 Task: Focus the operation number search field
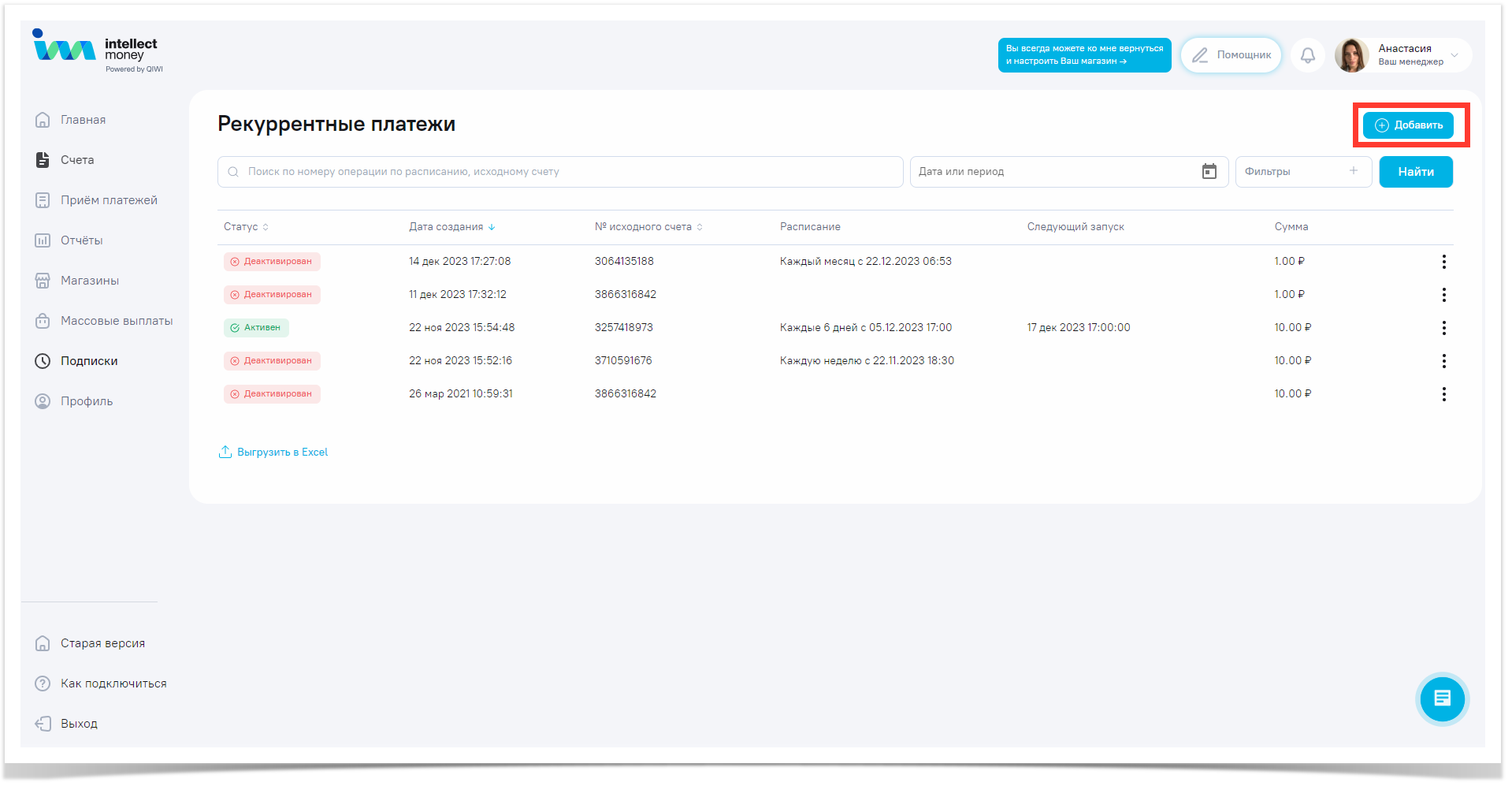tap(559, 172)
